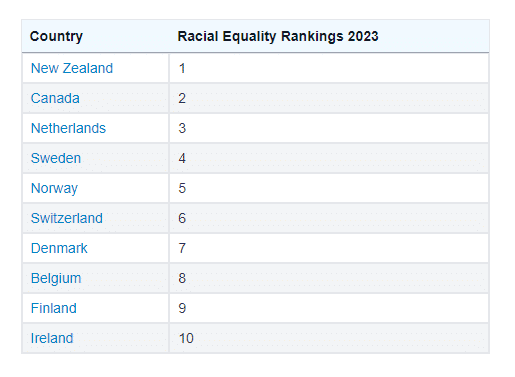This screenshot has width=515, height=377.
Task: Select the rank 8 cell for Belgium
Action: coord(329,278)
